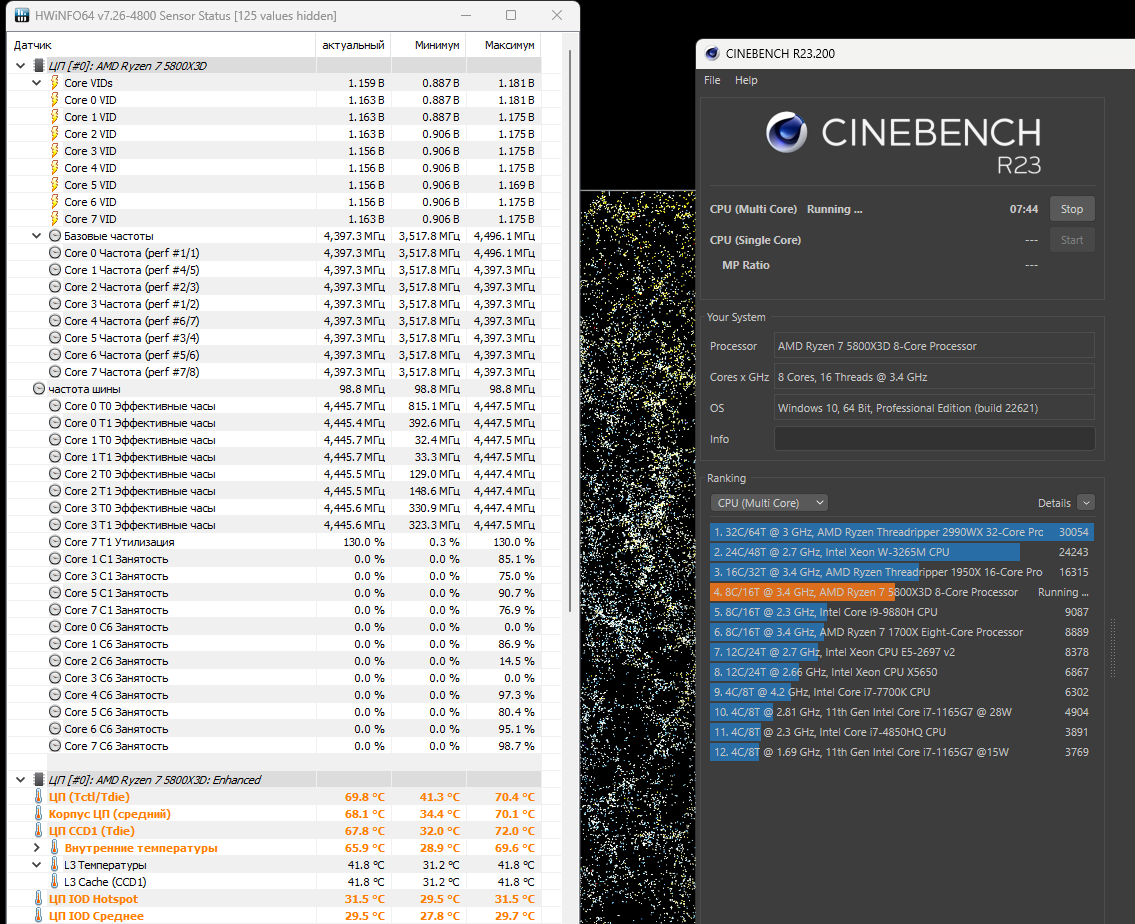Image resolution: width=1135 pixels, height=924 pixels.
Task: Select the Ryzen 7 1700X ranking entry
Action: pos(902,632)
